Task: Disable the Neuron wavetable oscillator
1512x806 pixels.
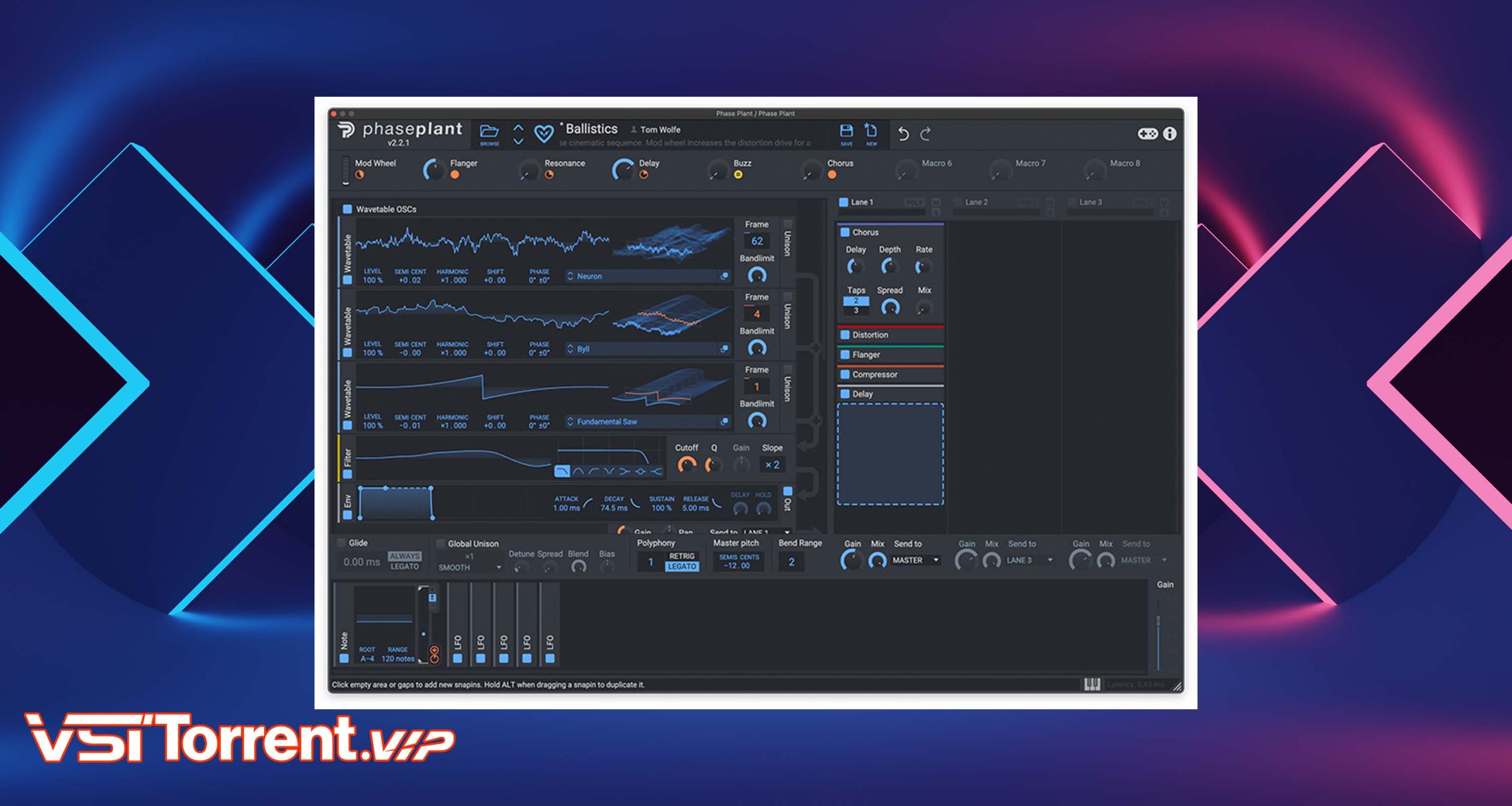Action: (x=347, y=280)
